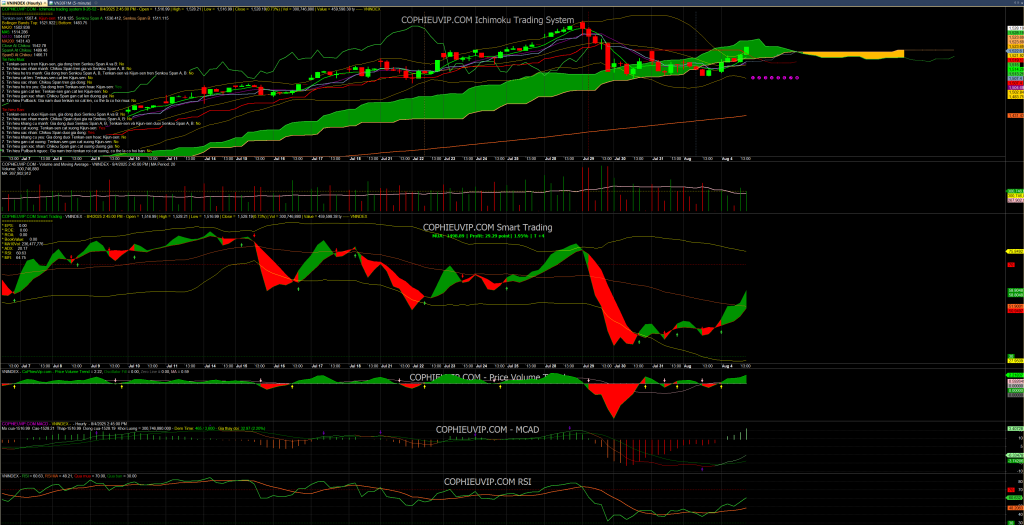Click the green 'Tin hieu Mua' heading
Viewport: 1024px width, 525px height.
click(13, 59)
